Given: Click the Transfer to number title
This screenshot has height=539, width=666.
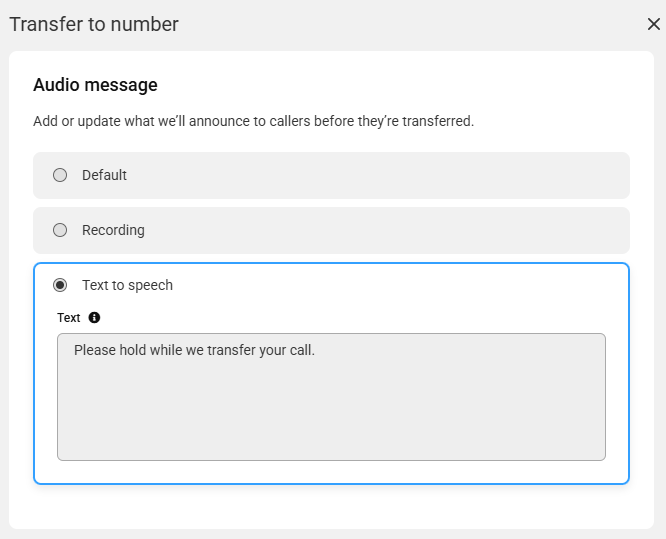Looking at the screenshot, I should pos(94,24).
